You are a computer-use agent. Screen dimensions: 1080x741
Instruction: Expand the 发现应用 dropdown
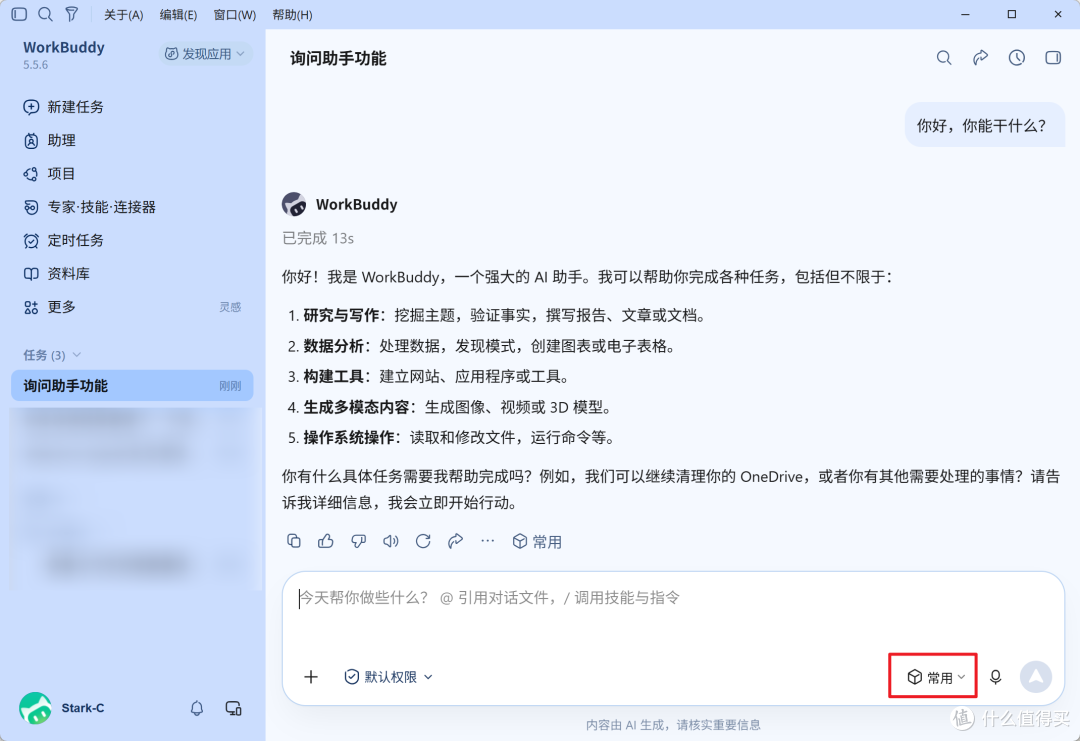[x=205, y=54]
